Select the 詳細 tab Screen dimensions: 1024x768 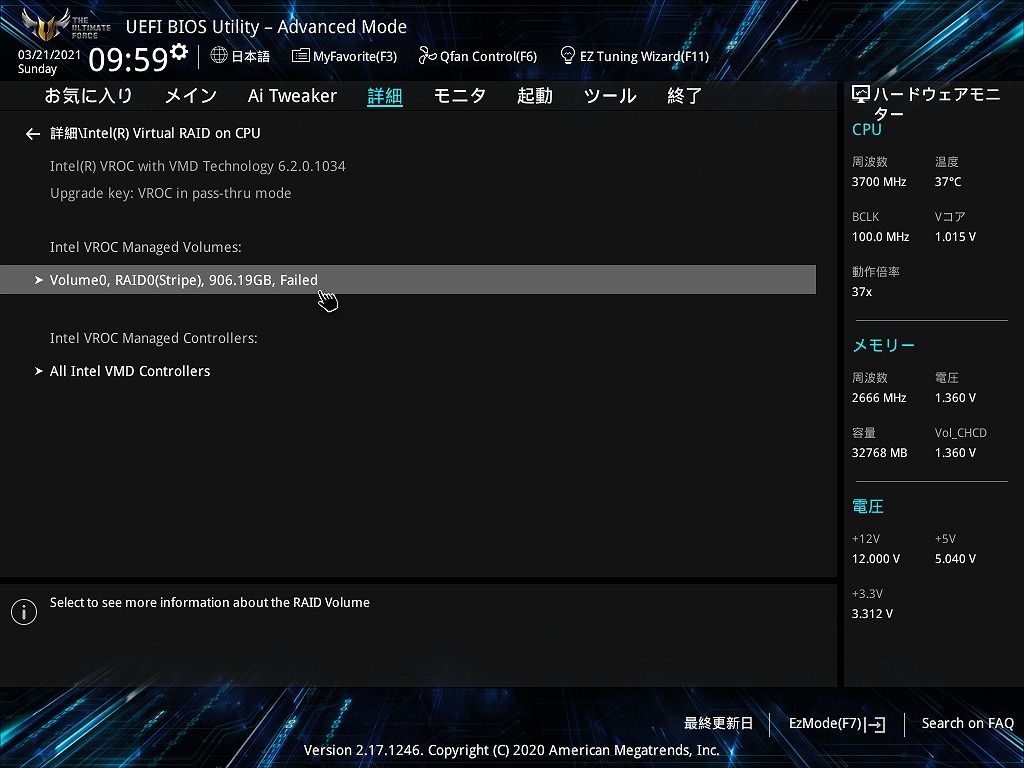(385, 96)
